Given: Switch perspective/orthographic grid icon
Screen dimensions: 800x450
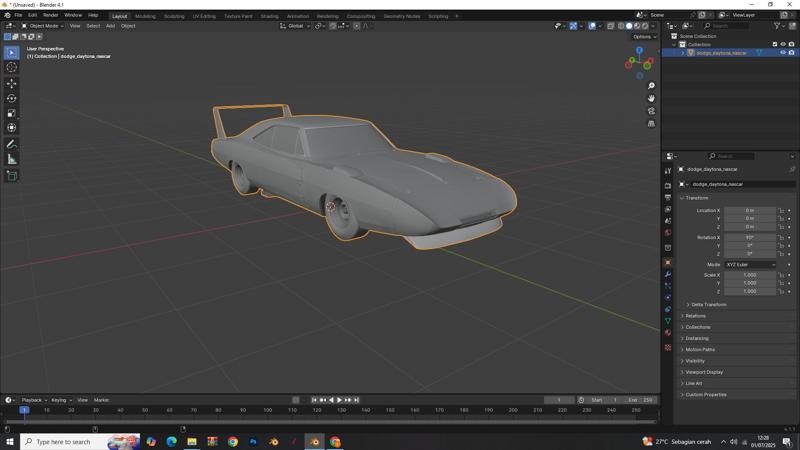Looking at the screenshot, I should [x=651, y=123].
